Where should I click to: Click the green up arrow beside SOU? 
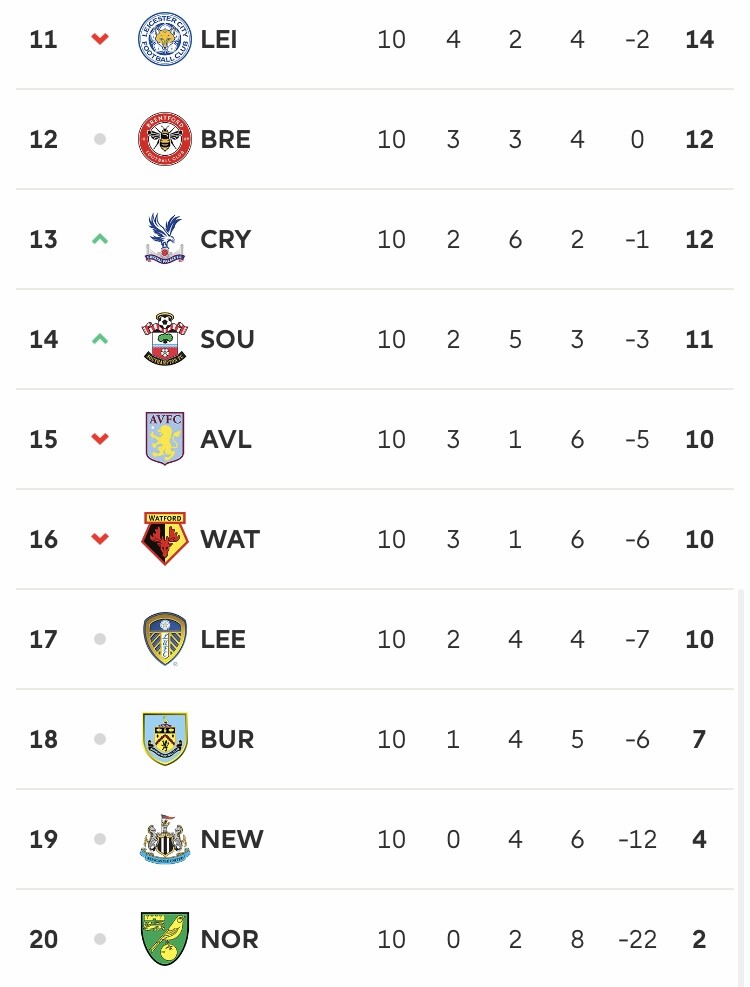click(99, 339)
